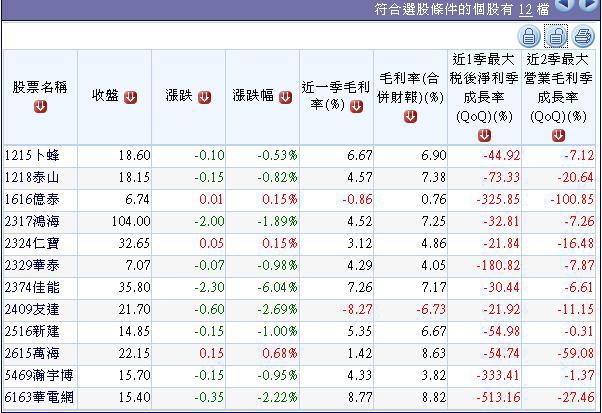Sort by 漲跌 arrow icon
The height and width of the screenshot is (413, 602).
[x=204, y=97]
